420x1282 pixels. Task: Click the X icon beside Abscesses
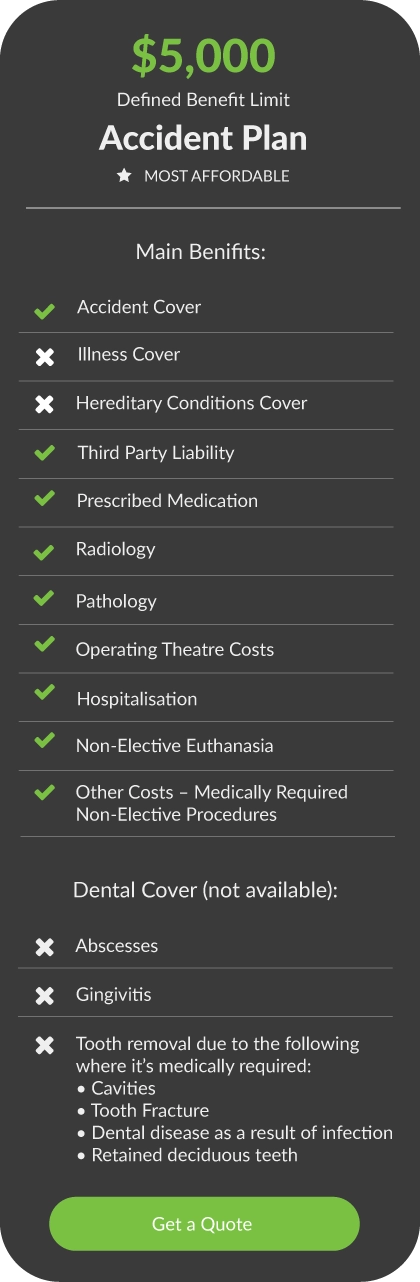tap(45, 947)
